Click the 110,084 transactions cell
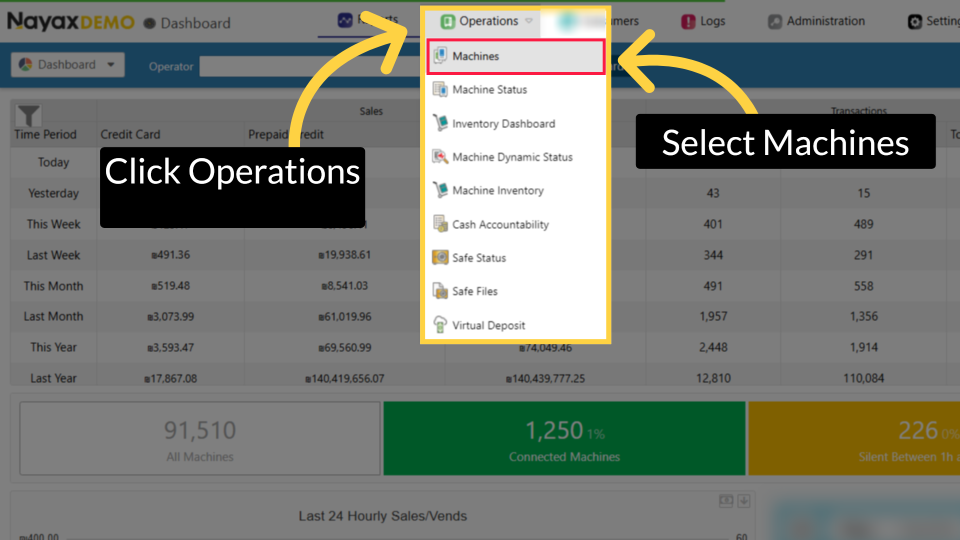960x540 pixels. coord(863,378)
